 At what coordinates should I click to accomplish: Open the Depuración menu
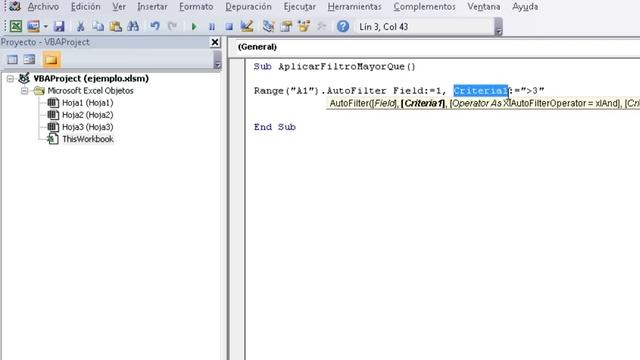(248, 7)
